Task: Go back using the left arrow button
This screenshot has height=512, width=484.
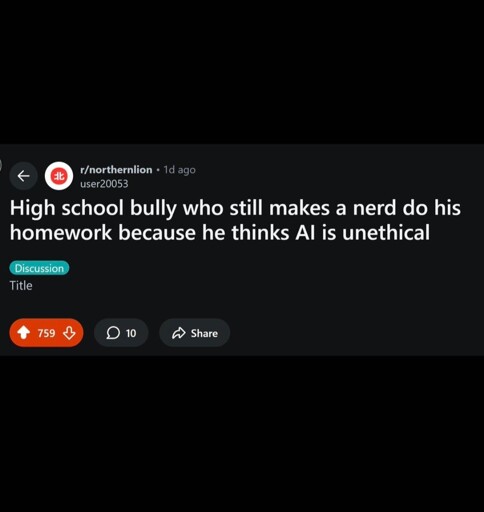Action: coord(23,176)
